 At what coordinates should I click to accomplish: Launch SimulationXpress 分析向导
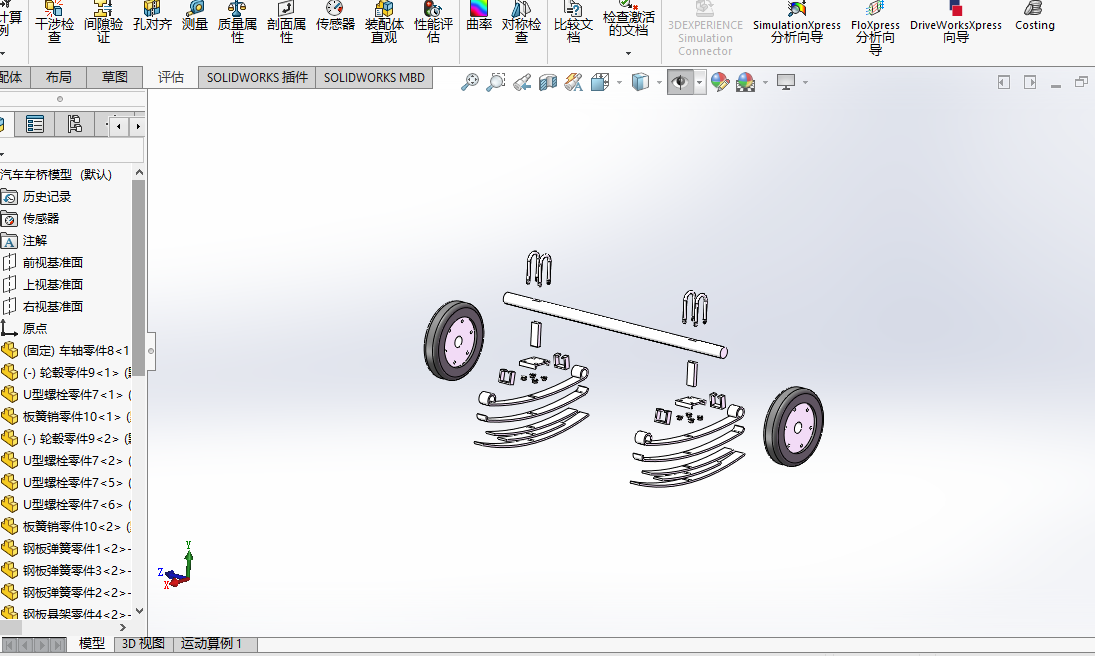click(797, 24)
